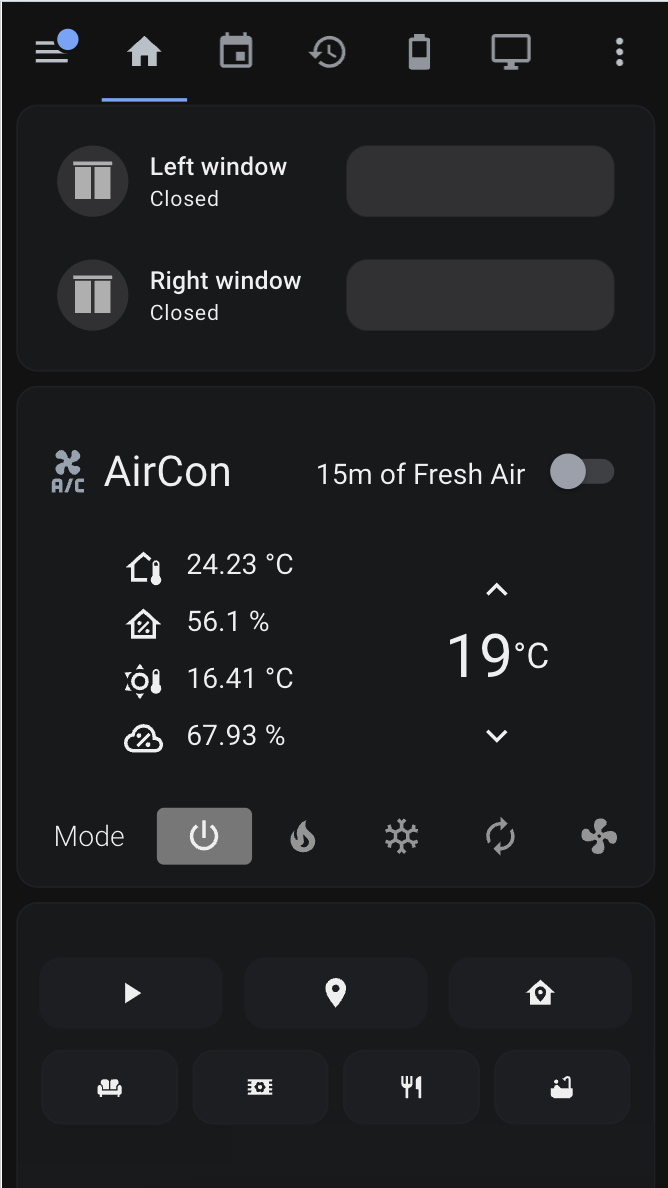
Task: Increase AirCon target temperature with up chevron
Action: 496,590
